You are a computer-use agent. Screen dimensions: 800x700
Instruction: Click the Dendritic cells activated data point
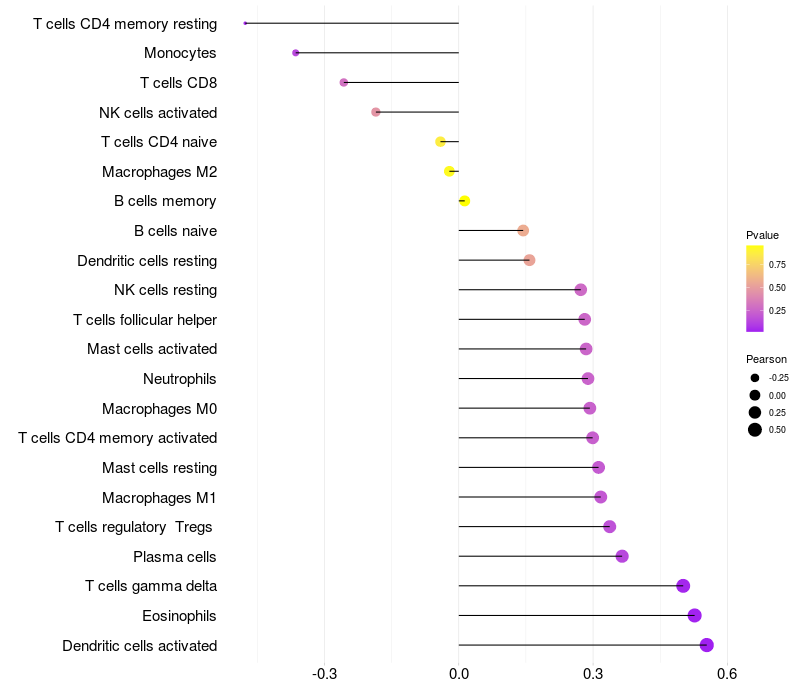point(707,645)
